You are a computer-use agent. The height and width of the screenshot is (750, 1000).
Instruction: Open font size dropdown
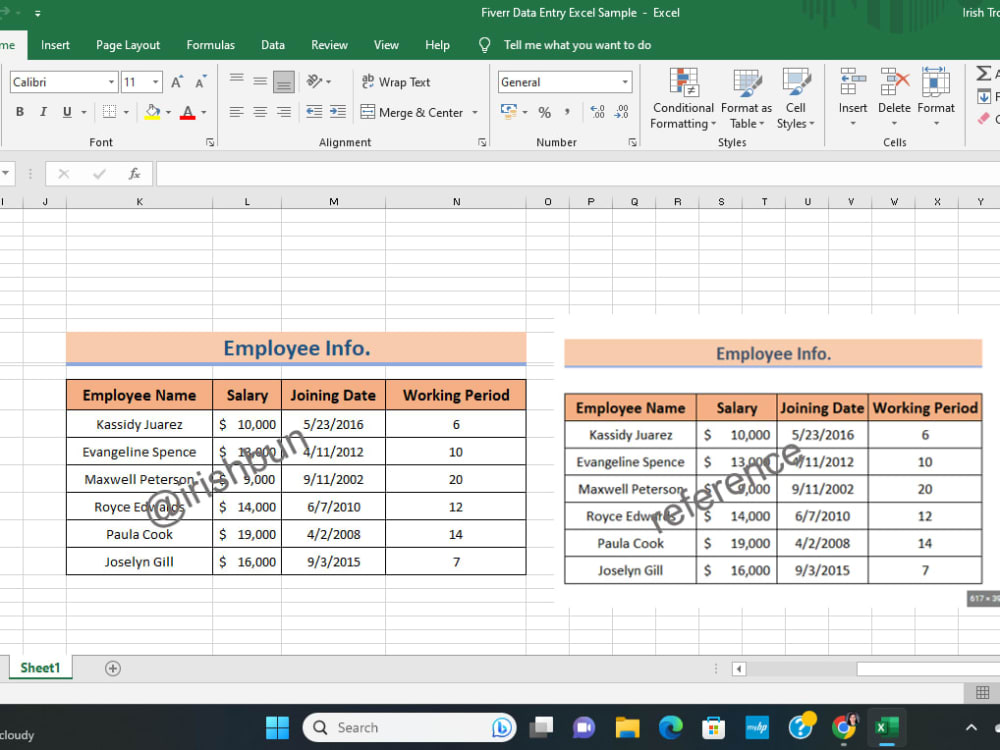(156, 82)
